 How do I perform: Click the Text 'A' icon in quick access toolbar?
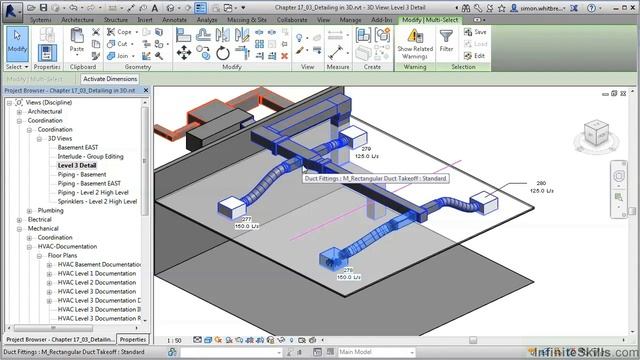click(155, 8)
